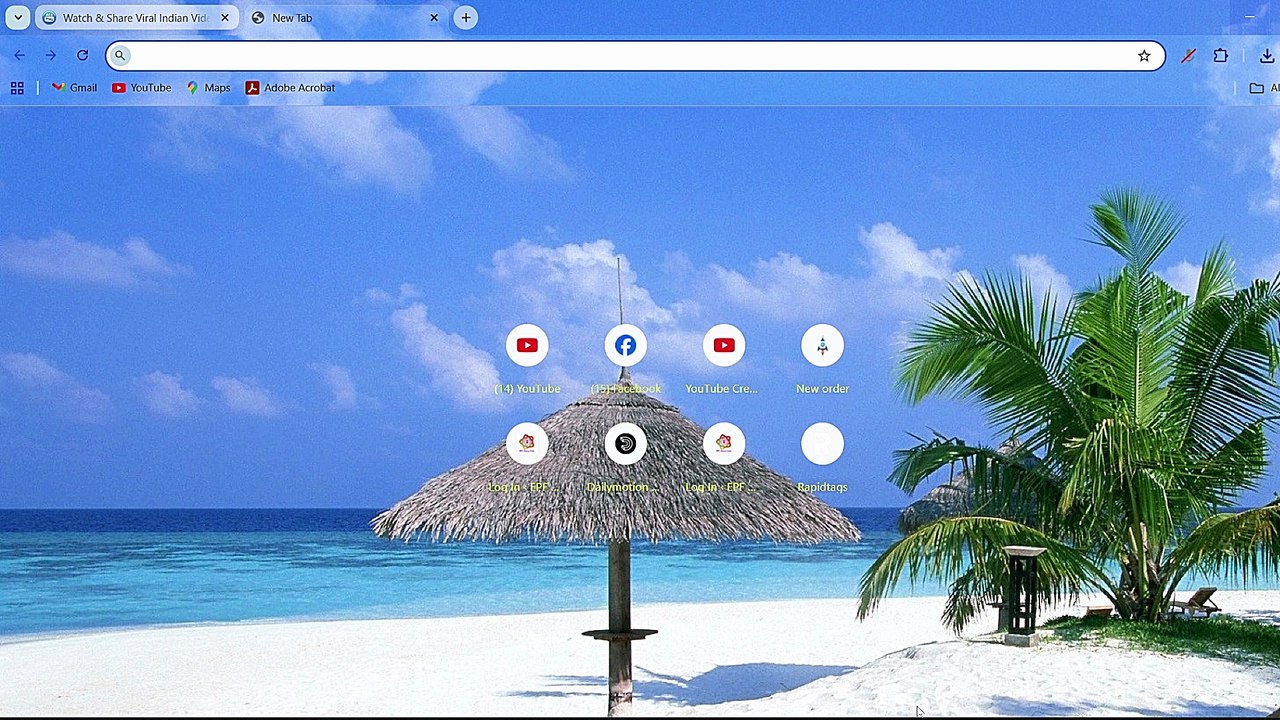
Task: Open the Maps bookmark
Action: pyautogui.click(x=208, y=88)
